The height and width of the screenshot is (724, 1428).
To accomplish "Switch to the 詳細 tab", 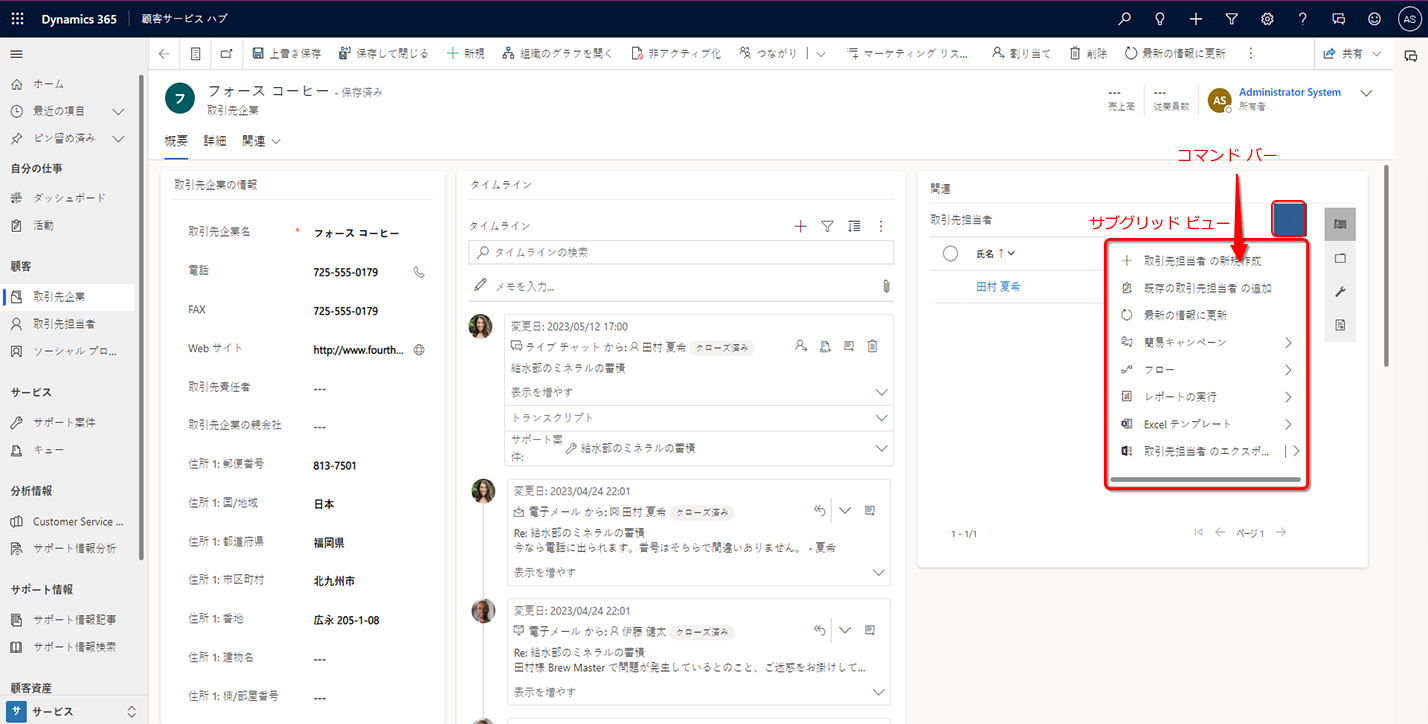I will [215, 141].
